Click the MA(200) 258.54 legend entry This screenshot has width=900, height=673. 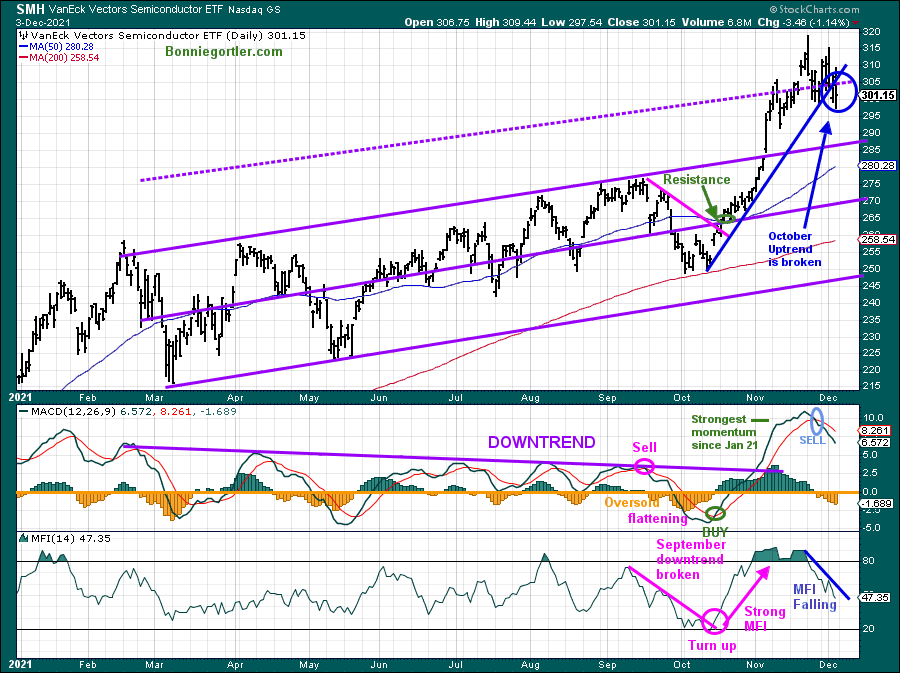pyautogui.click(x=59, y=57)
